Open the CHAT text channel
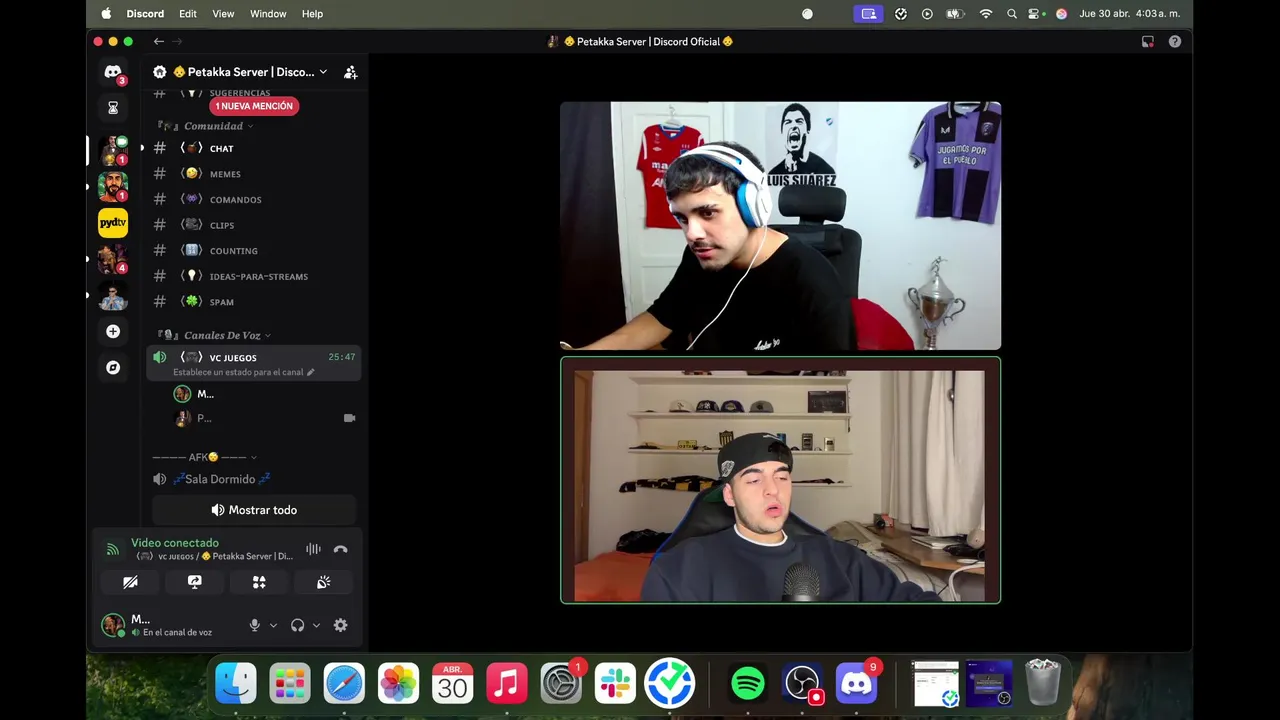The height and width of the screenshot is (720, 1280). (254, 148)
